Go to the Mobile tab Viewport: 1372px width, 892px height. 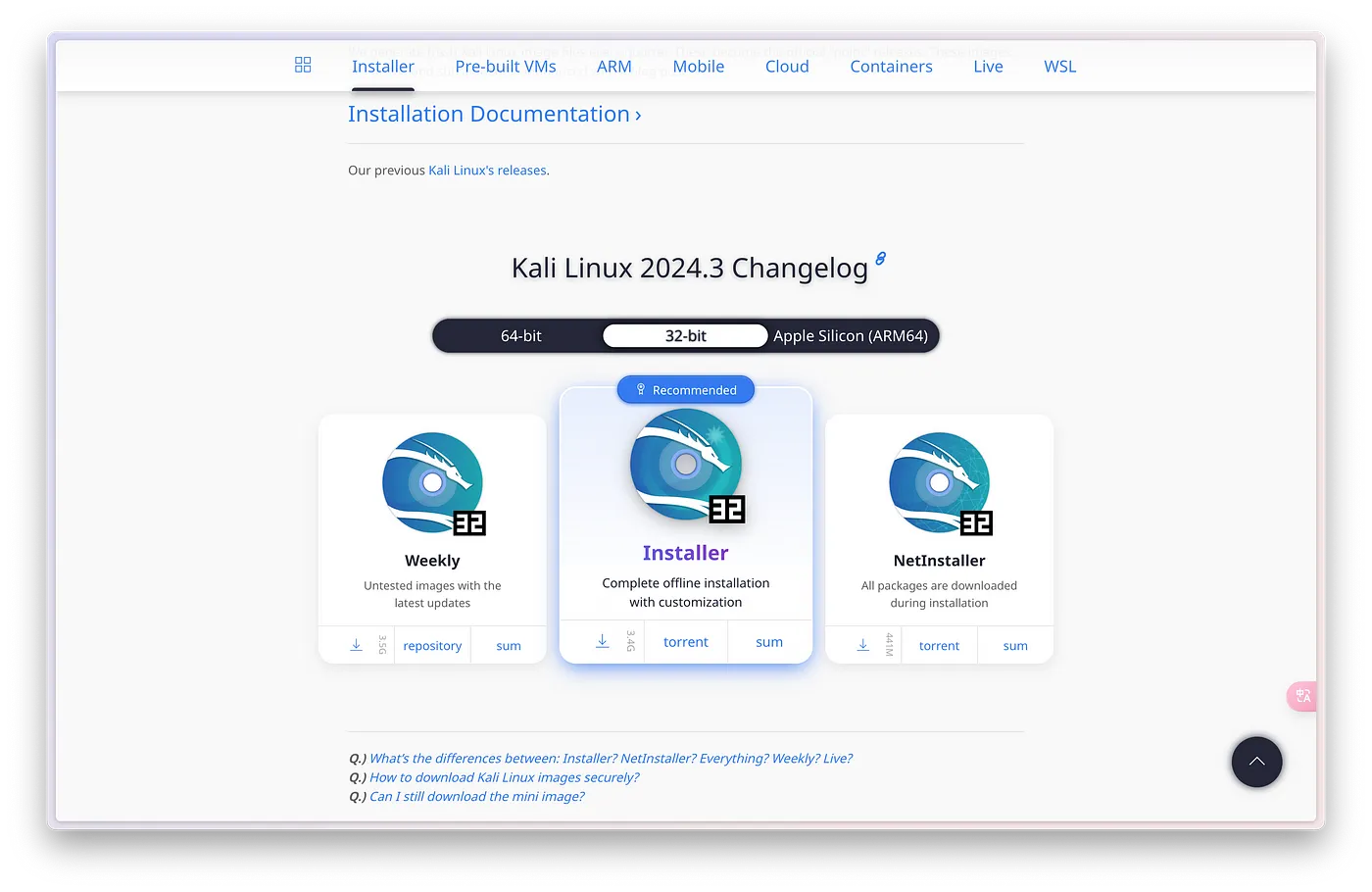699,67
